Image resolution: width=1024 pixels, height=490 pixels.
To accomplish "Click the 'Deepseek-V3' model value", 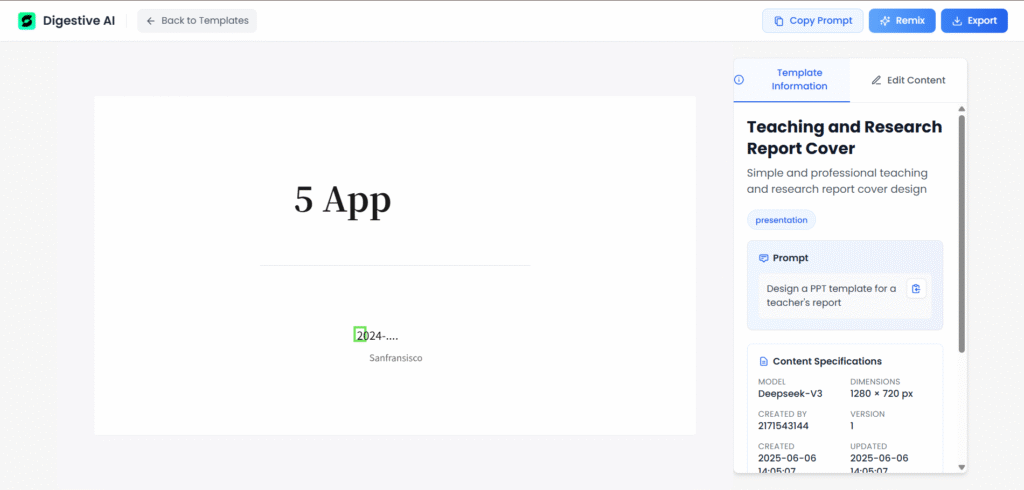I will click(x=790, y=394).
